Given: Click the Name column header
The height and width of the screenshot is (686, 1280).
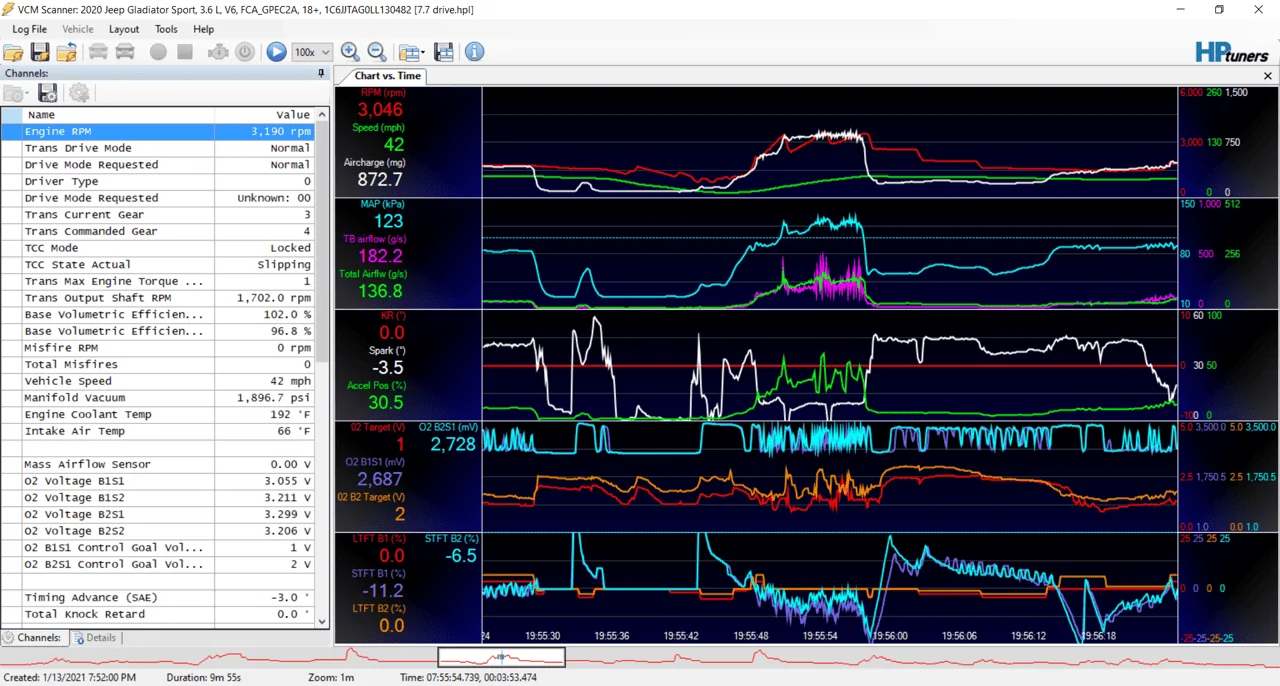Looking at the screenshot, I should tap(118, 115).
